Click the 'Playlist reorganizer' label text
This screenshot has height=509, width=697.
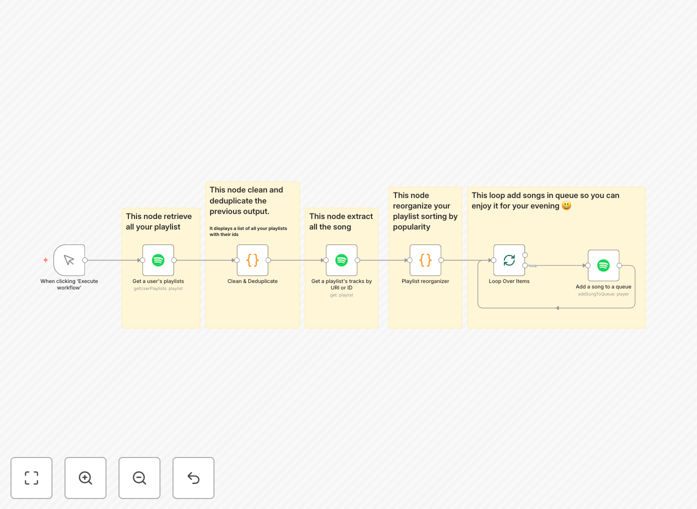click(x=425, y=281)
